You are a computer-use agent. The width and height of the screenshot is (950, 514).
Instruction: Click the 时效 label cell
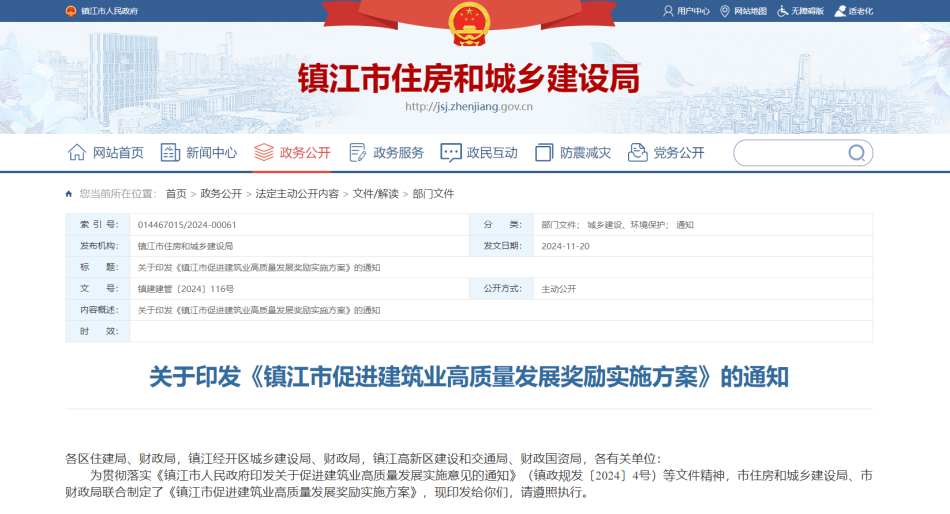click(98, 332)
